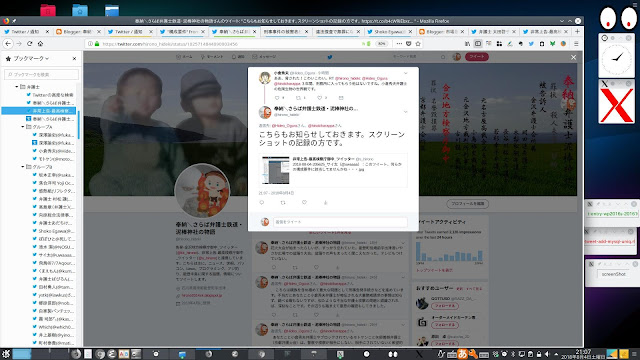
Task: Switch to first Blogger tab
Action: (76, 31)
